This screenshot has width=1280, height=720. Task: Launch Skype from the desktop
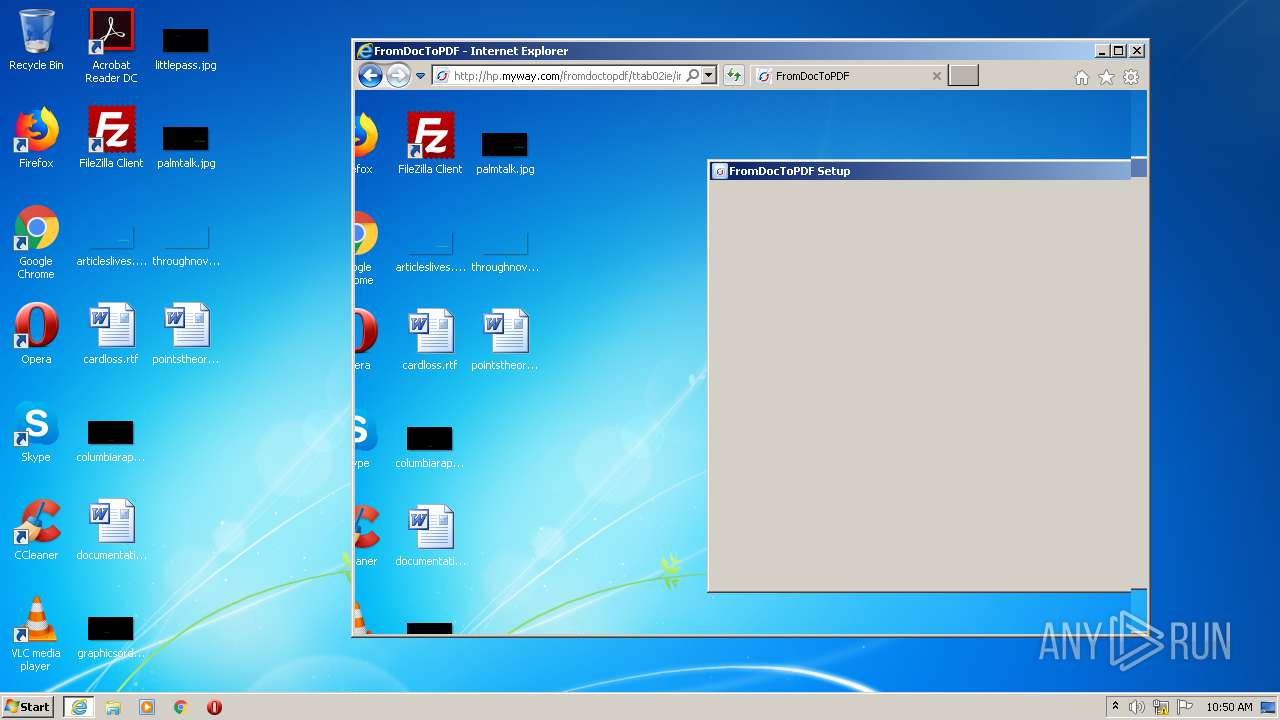click(36, 433)
